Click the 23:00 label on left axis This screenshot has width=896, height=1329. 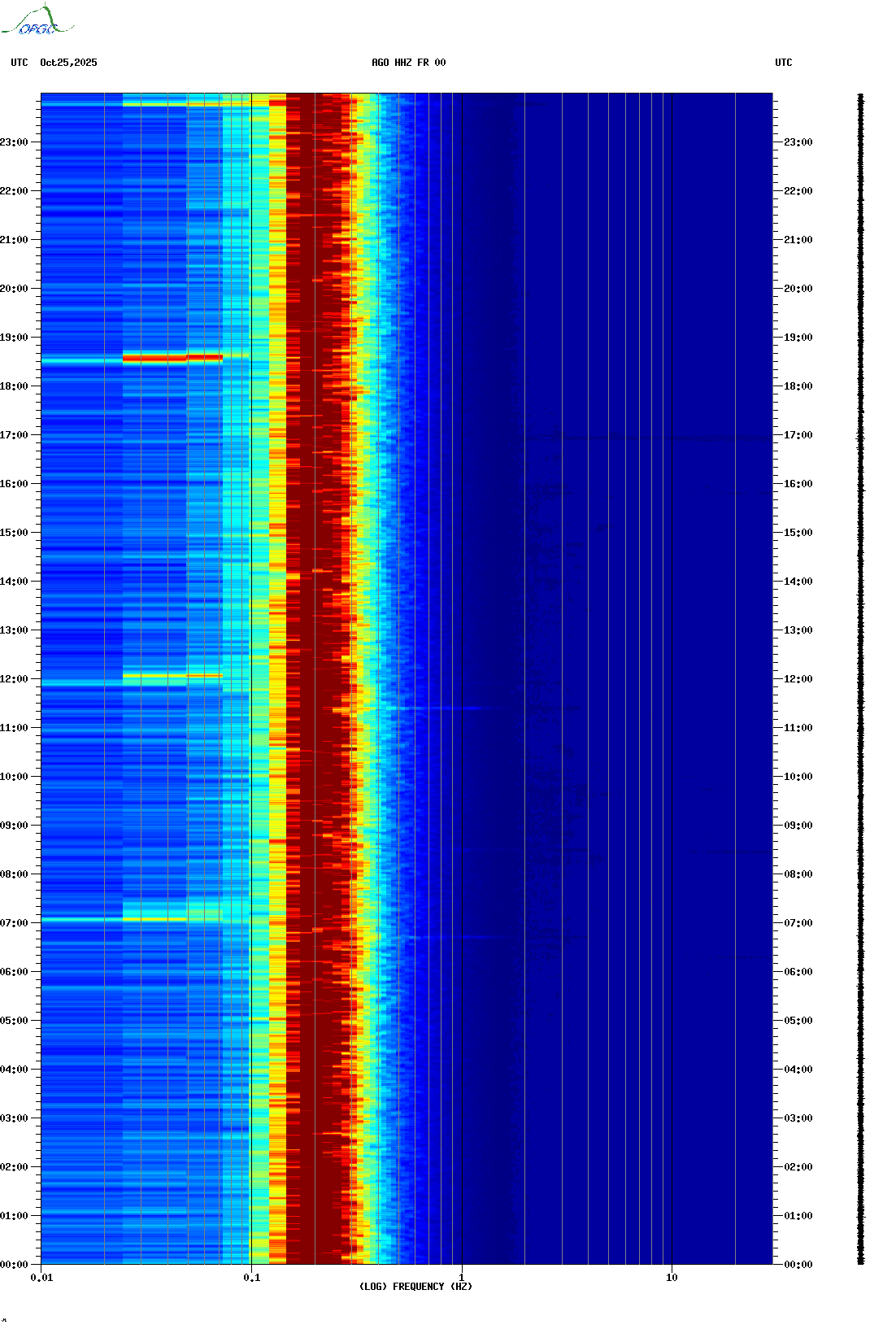(x=14, y=142)
